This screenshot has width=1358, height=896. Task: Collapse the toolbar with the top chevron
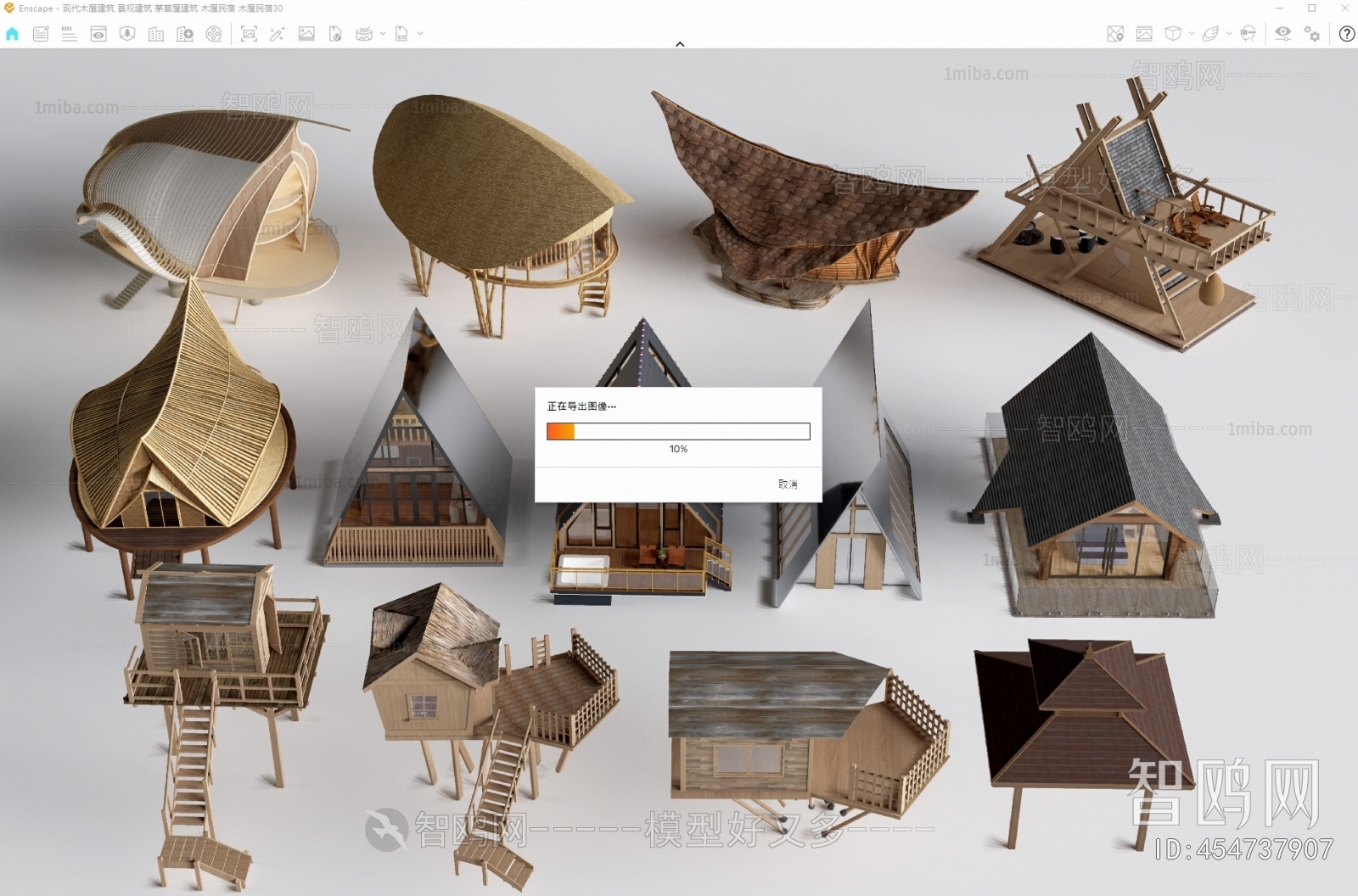680,44
